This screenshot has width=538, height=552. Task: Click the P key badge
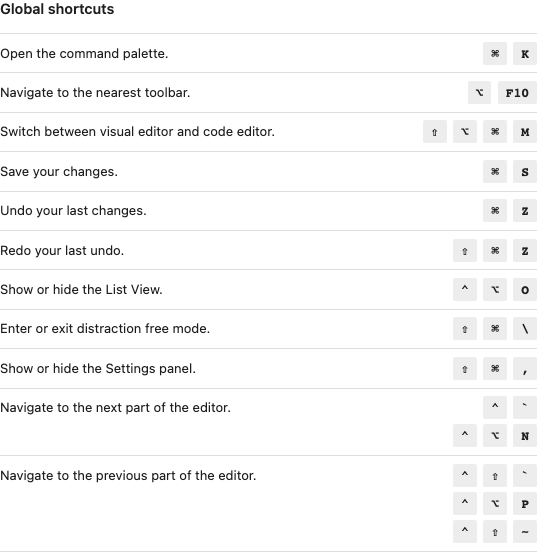pyautogui.click(x=525, y=504)
